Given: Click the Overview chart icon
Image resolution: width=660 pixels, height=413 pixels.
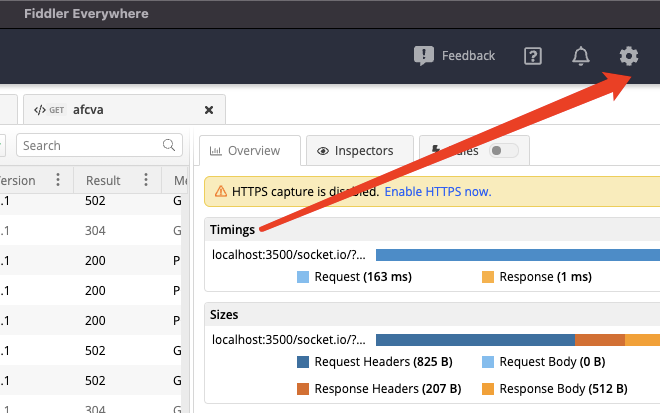Looking at the screenshot, I should coord(217,151).
